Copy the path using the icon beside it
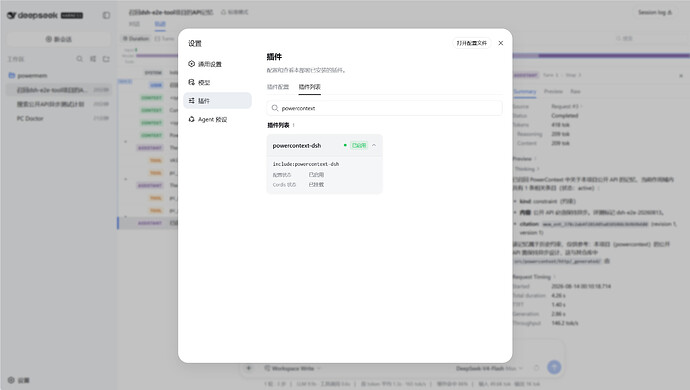The height and width of the screenshot is (390, 690). point(607,261)
